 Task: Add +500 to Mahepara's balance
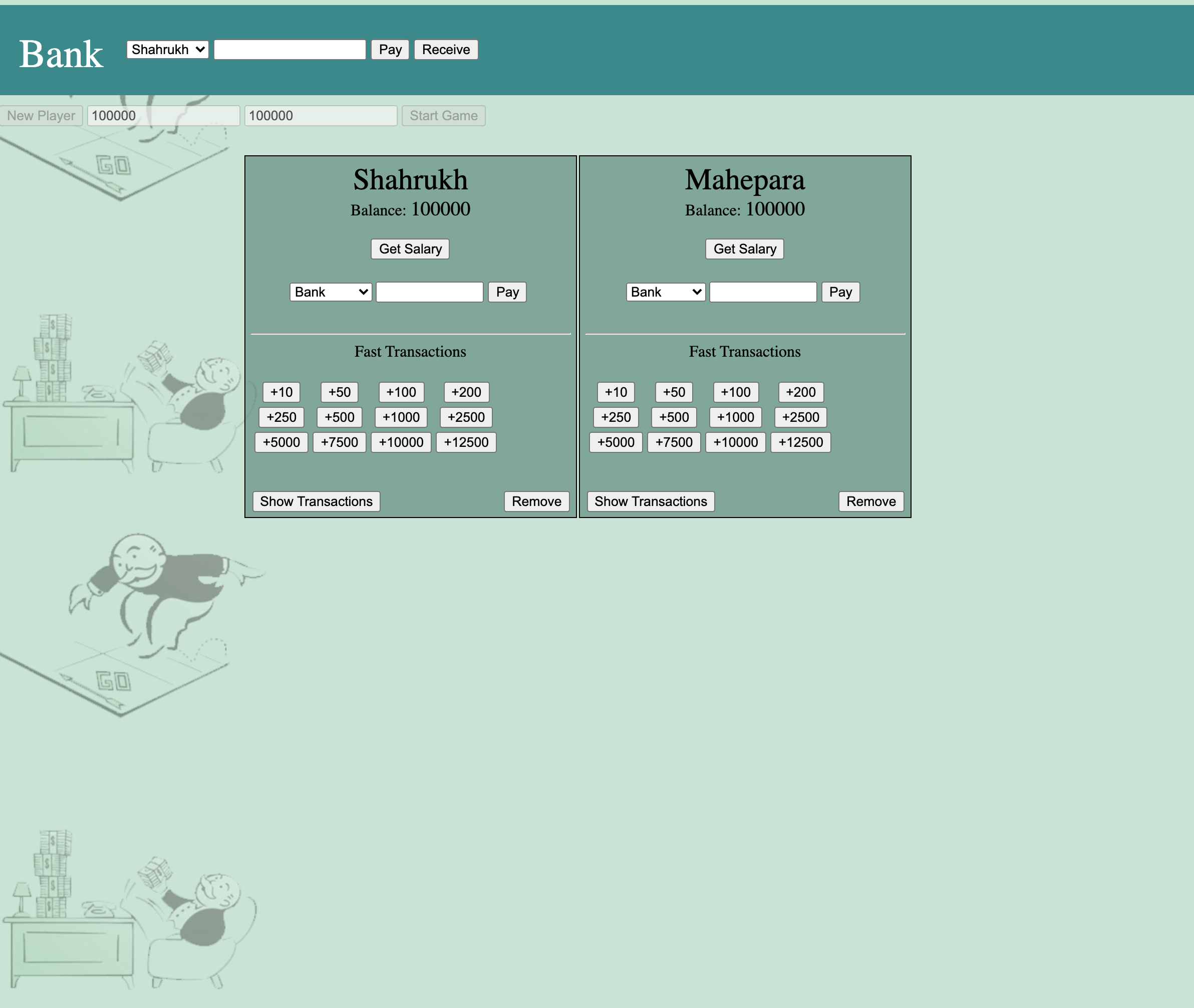click(x=674, y=417)
